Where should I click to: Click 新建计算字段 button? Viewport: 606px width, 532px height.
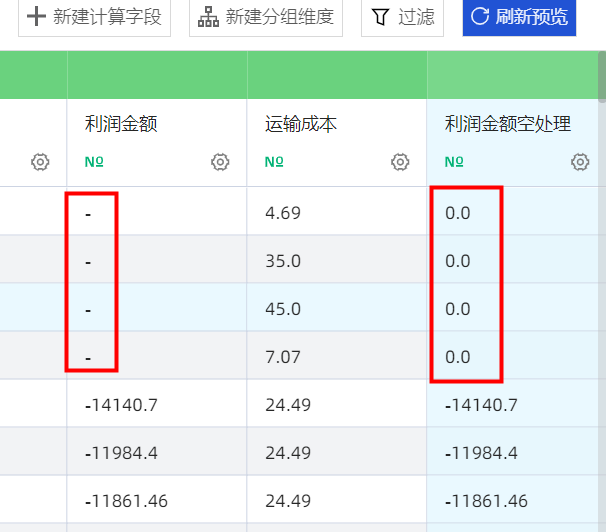click(x=94, y=17)
